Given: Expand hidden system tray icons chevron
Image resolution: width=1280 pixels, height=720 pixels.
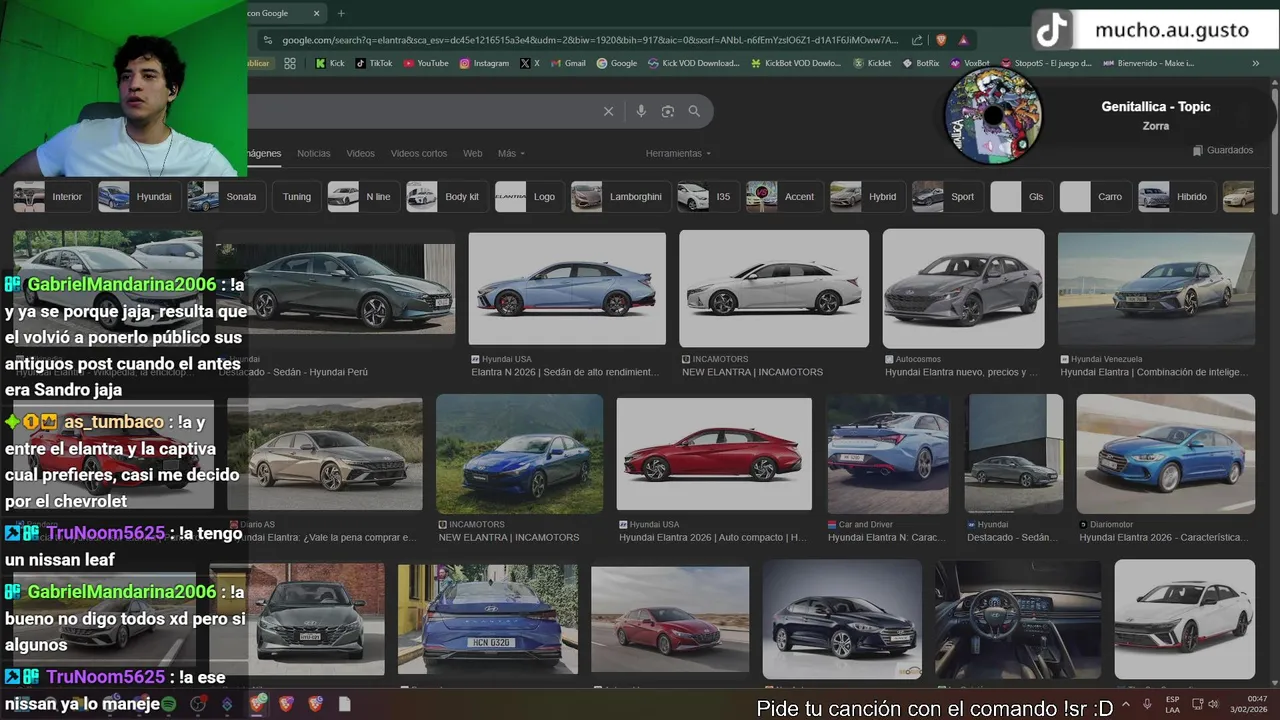Looking at the screenshot, I should tap(1126, 704).
